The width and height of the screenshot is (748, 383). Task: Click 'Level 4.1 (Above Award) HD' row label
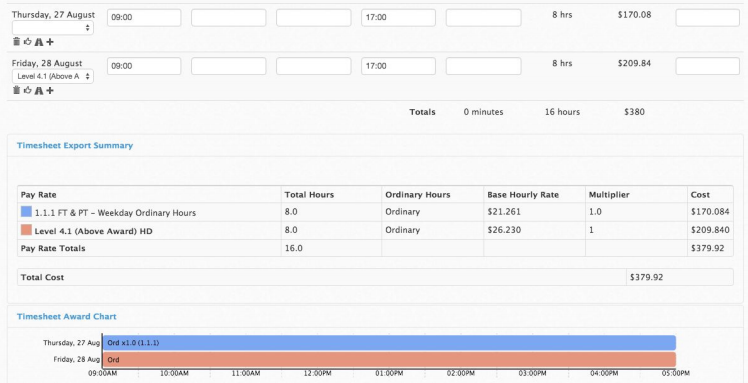coord(93,231)
